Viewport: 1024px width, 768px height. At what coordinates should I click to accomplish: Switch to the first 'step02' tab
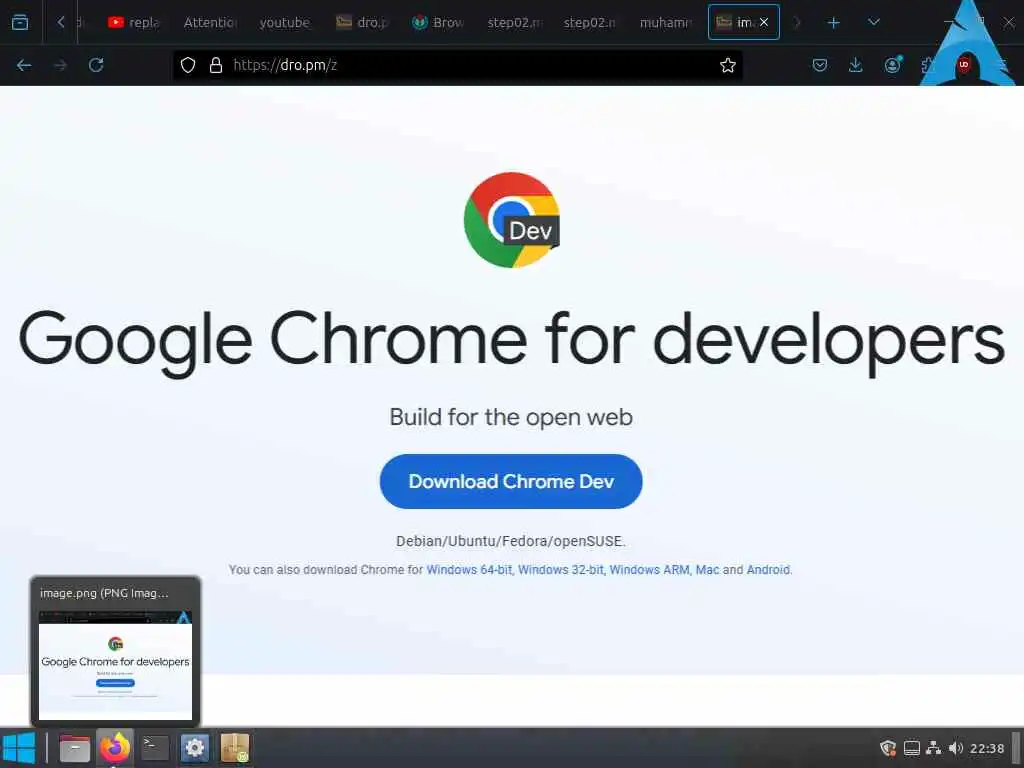pyautogui.click(x=515, y=23)
